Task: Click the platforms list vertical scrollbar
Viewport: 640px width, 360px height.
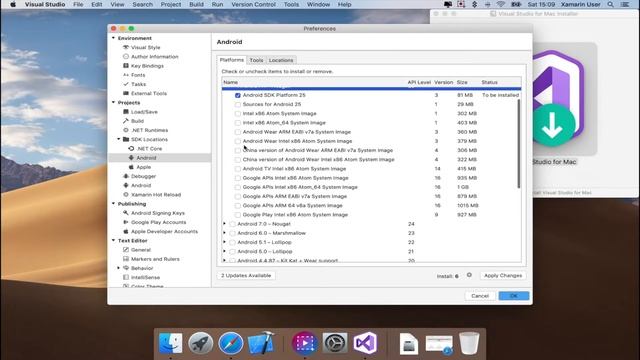Action: pyautogui.click(x=519, y=143)
